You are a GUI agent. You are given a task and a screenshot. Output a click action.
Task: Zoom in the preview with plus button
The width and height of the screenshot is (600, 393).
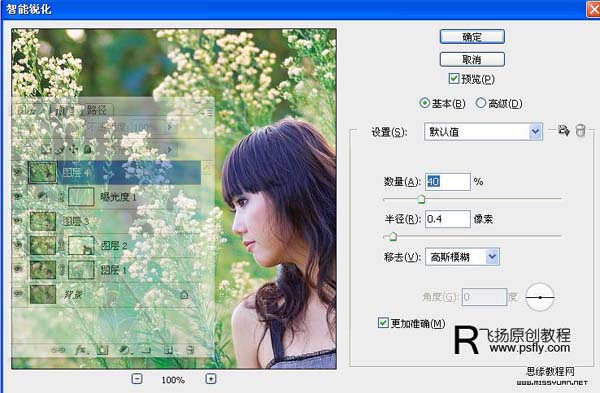211,379
